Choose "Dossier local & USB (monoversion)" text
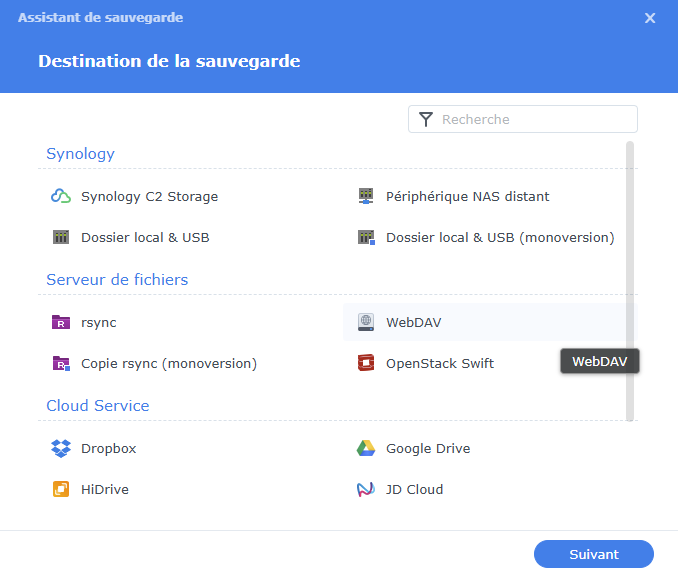The image size is (678, 576). click(500, 237)
